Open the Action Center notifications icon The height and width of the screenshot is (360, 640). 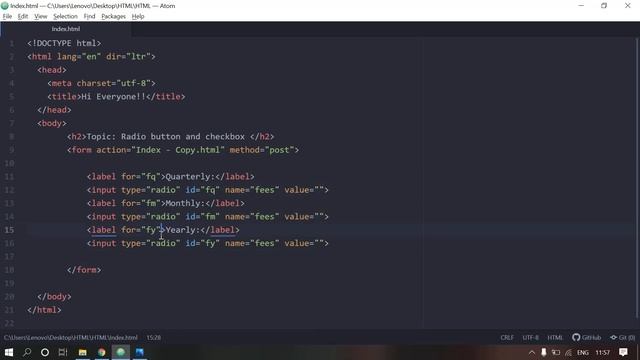[623, 352]
